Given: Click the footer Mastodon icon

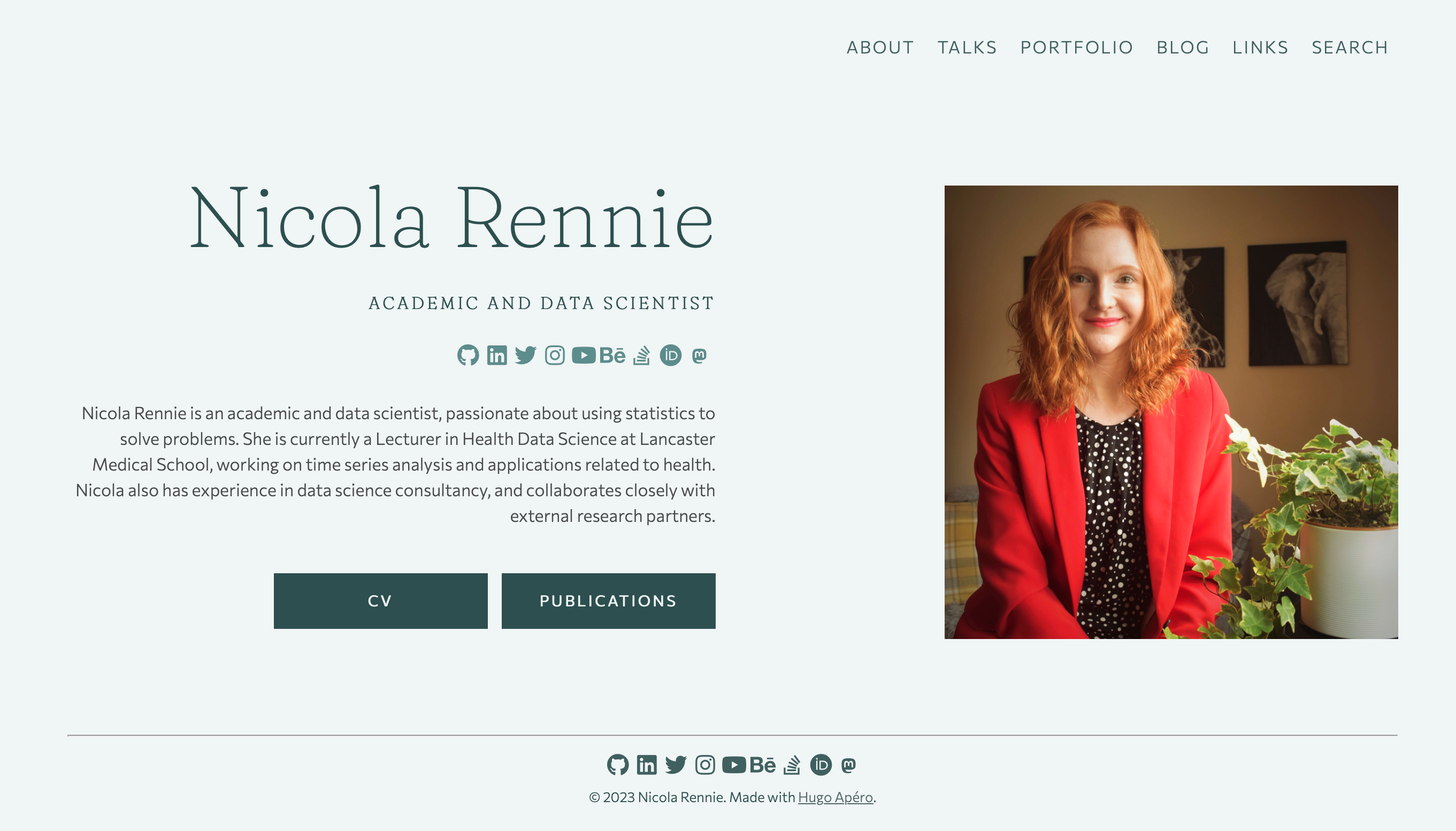Looking at the screenshot, I should pyautogui.click(x=849, y=765).
